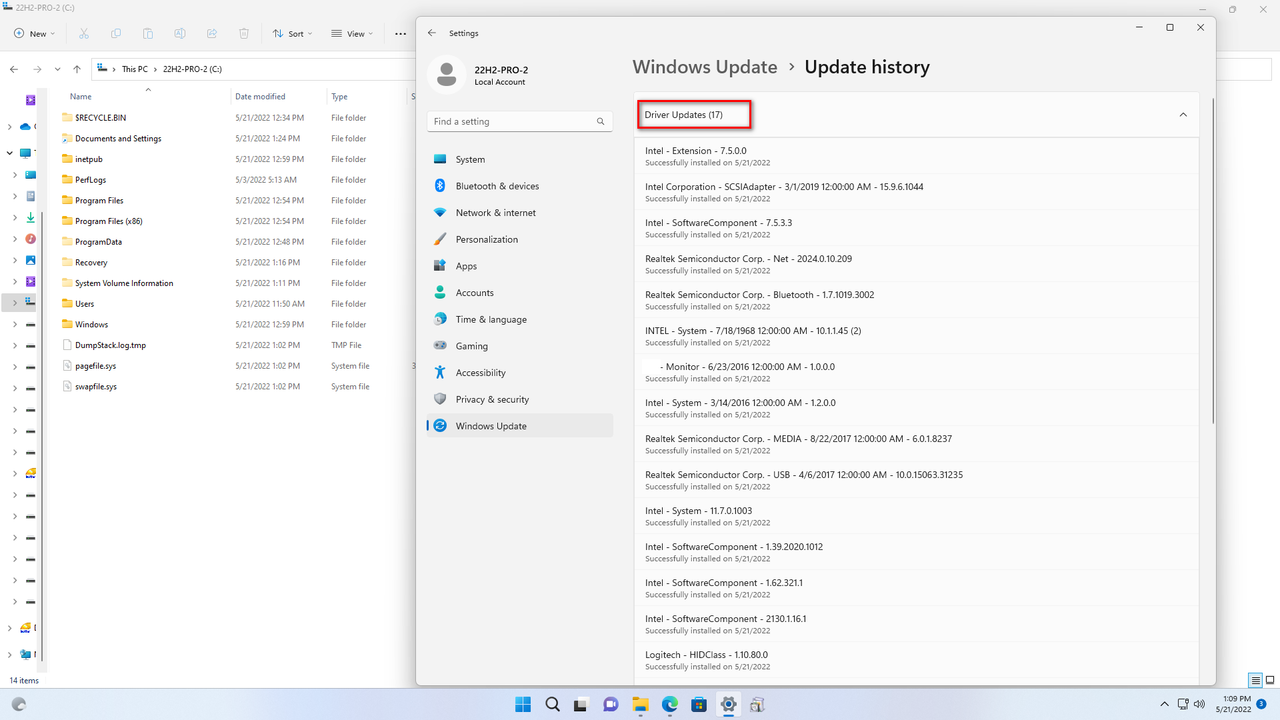The width and height of the screenshot is (1280, 720).
Task: Click chevron before This PC in address bar
Action: point(115,69)
